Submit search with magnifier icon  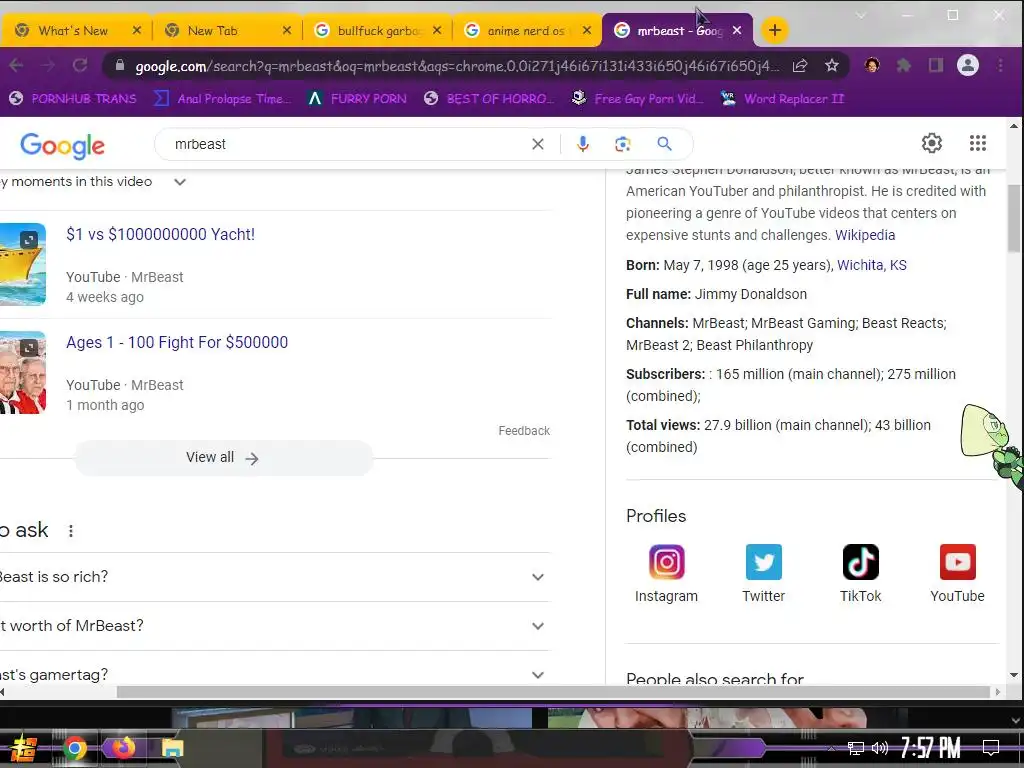tap(664, 144)
